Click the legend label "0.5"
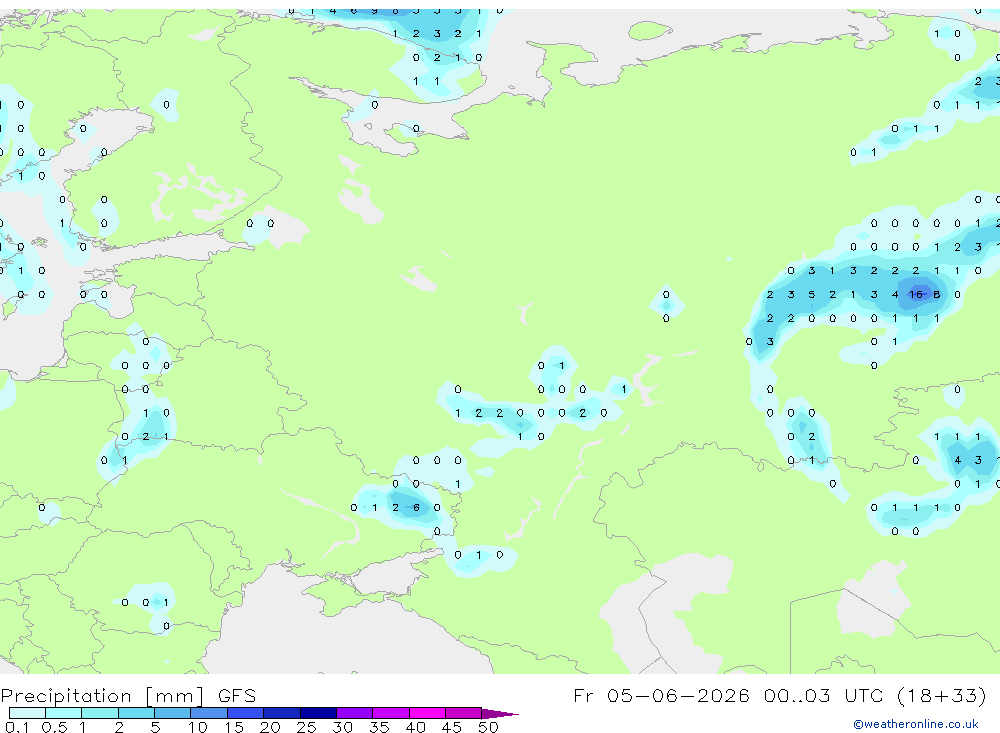The image size is (1000, 733). (x=54, y=727)
